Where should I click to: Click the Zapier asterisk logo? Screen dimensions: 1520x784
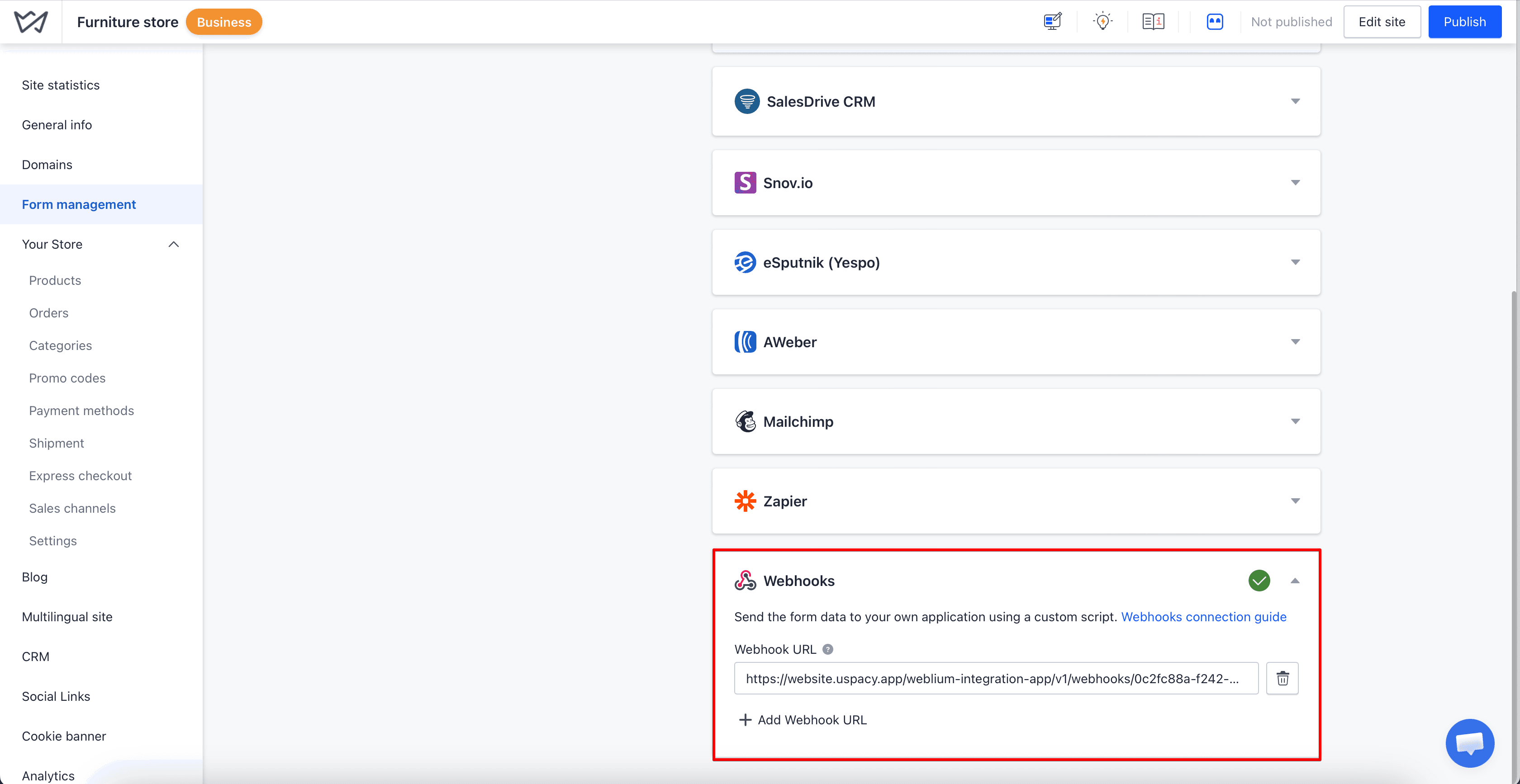[745, 501]
